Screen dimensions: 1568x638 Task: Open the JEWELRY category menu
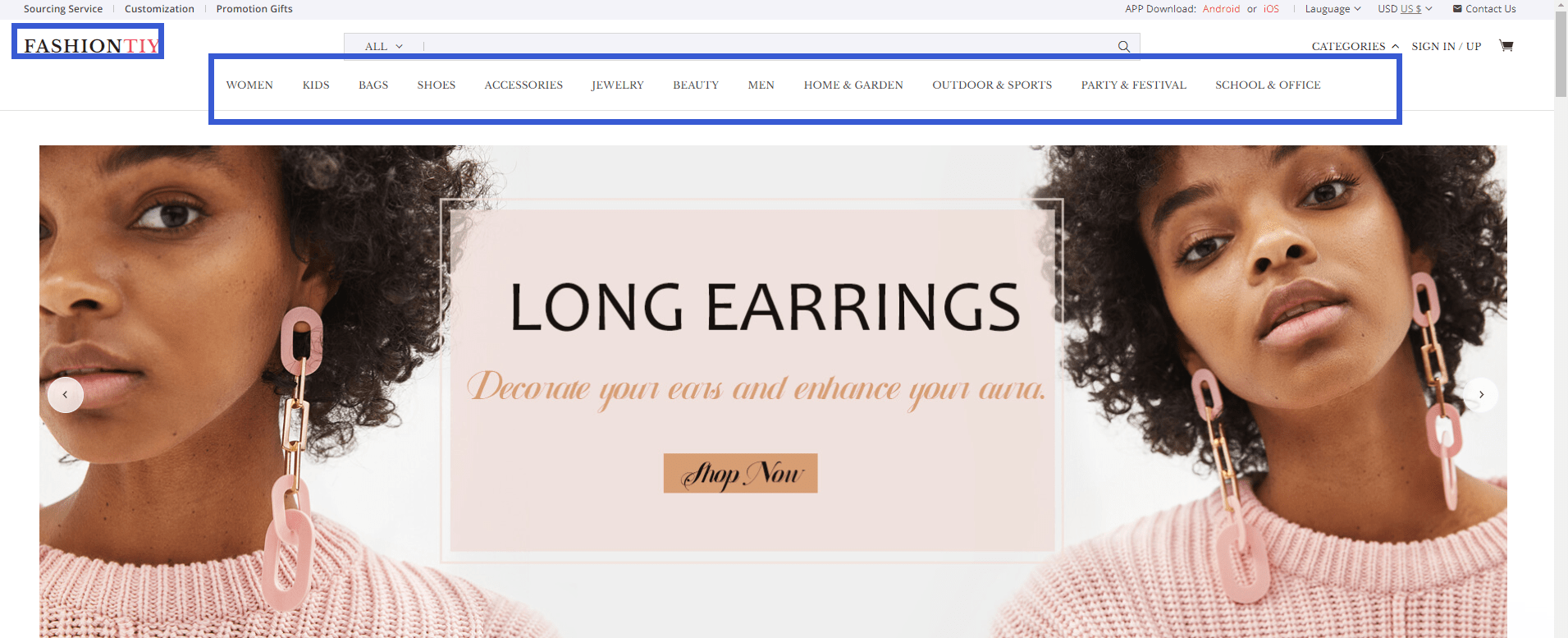(x=618, y=85)
